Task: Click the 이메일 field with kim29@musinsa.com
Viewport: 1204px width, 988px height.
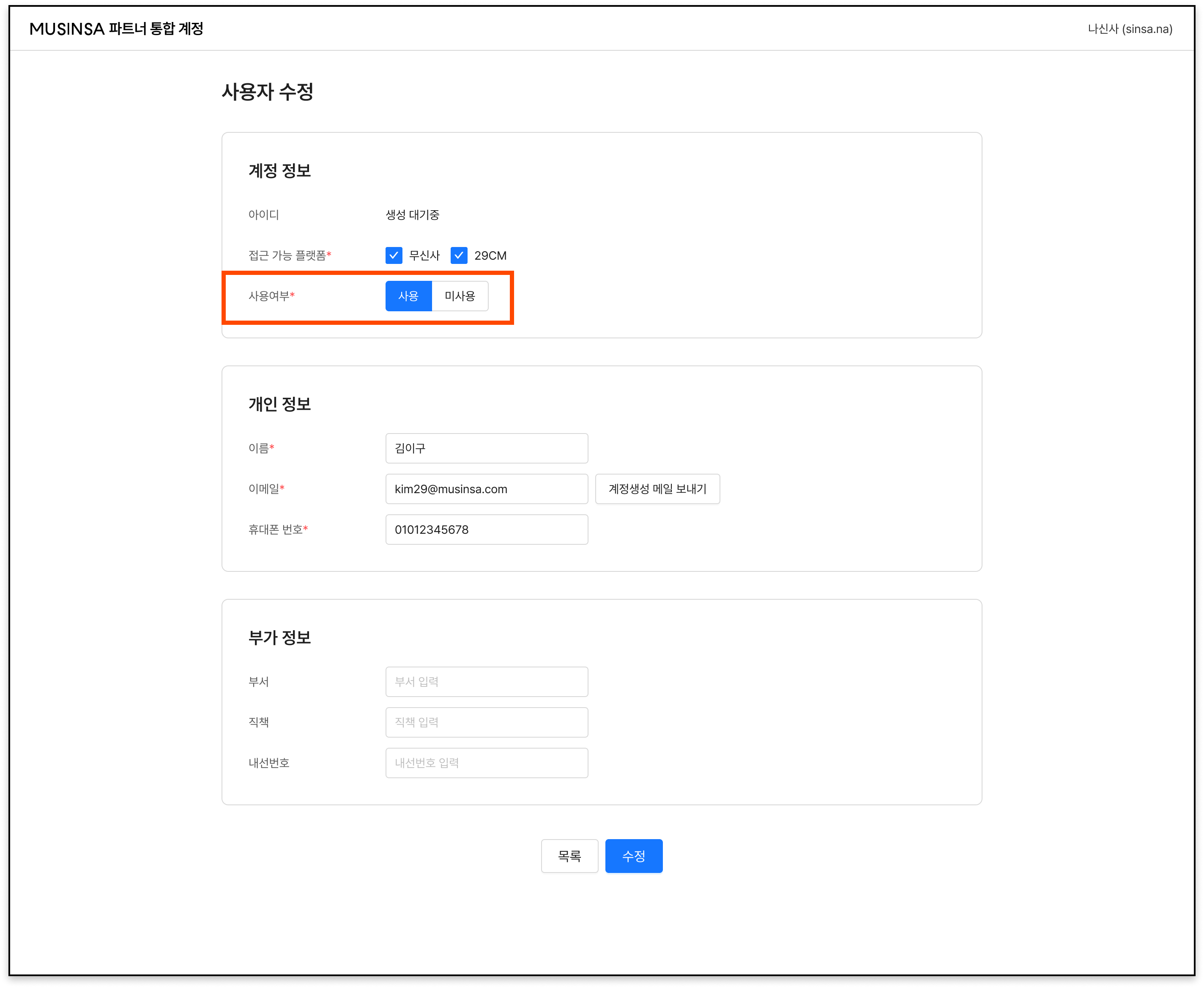Action: [486, 489]
